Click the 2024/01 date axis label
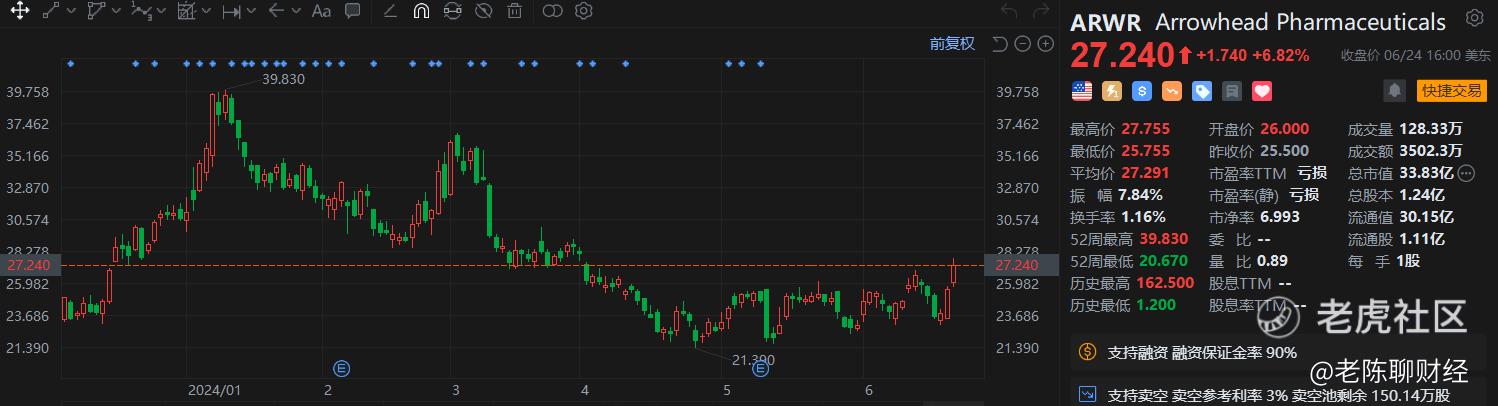This screenshot has height=406, width=1498. (215, 391)
